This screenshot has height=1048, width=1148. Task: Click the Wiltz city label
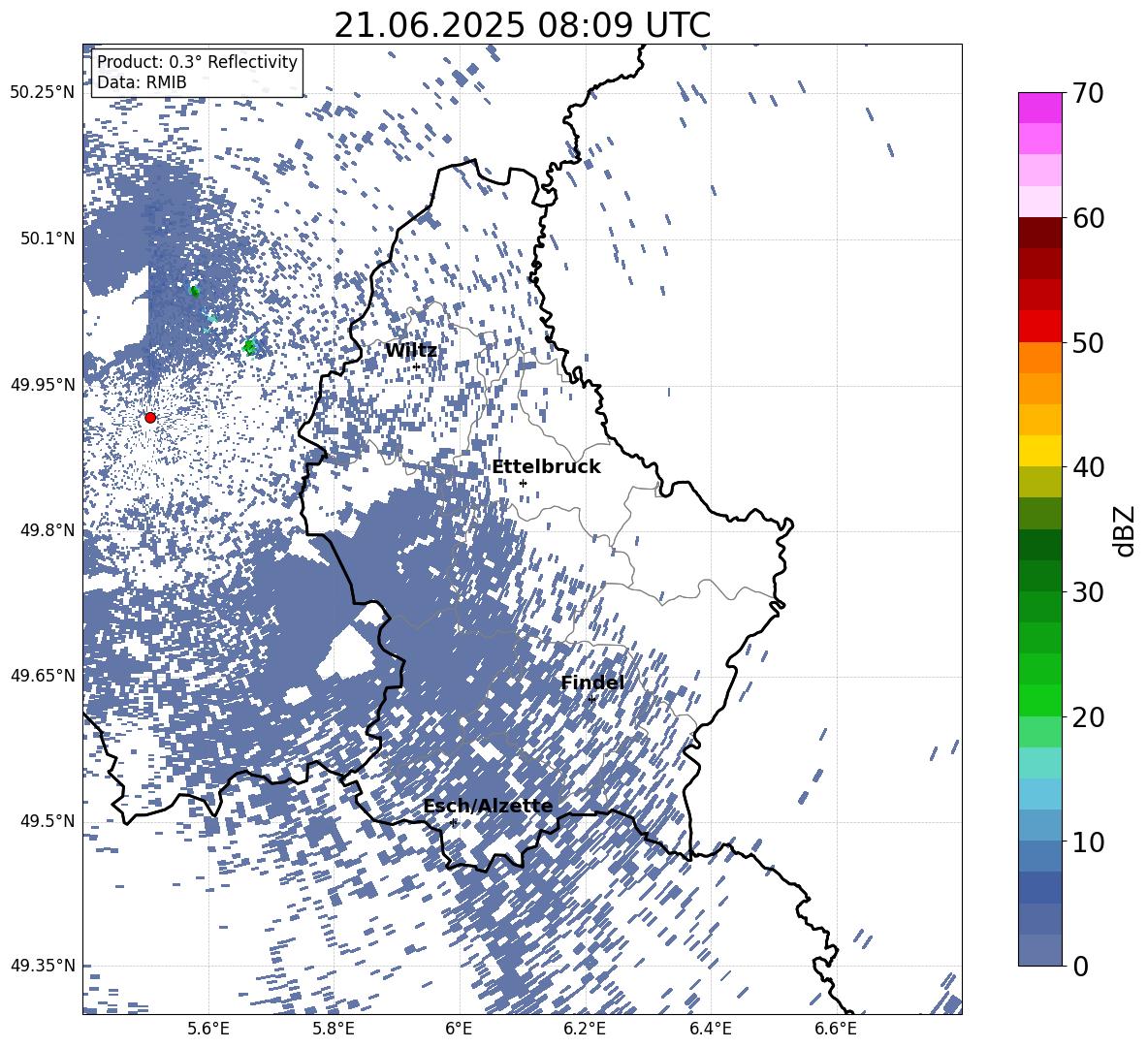411,351
